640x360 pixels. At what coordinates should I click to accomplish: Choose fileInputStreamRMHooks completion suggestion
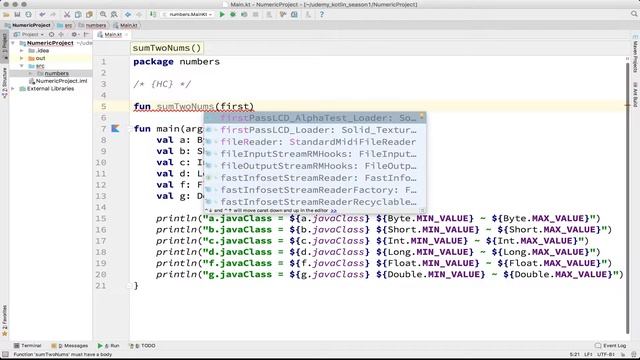click(x=315, y=154)
